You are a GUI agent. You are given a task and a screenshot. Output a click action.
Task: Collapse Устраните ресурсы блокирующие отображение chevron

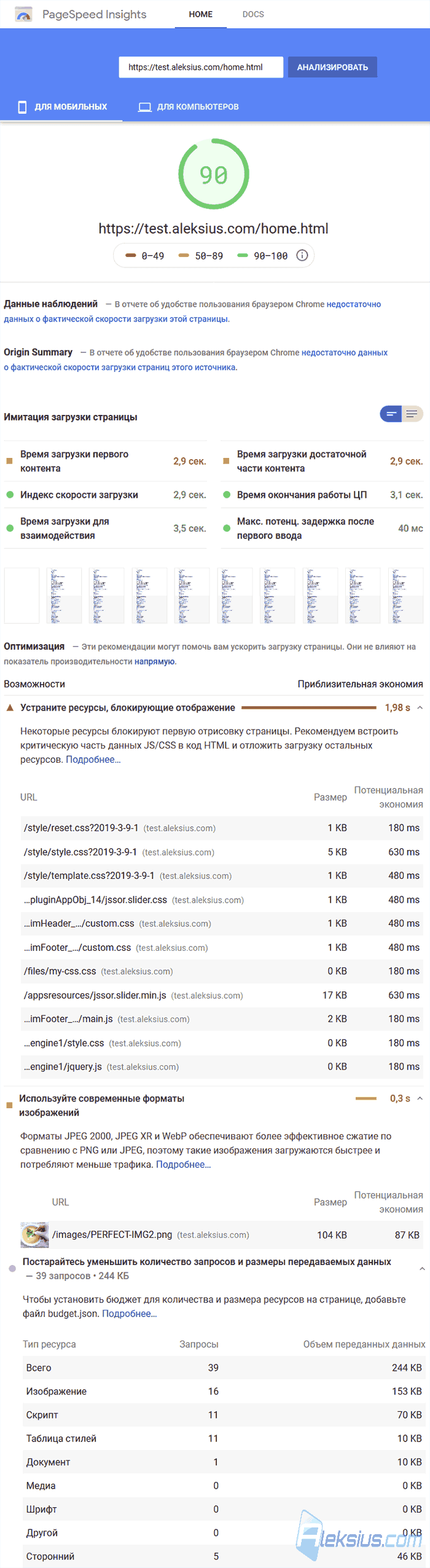click(420, 707)
